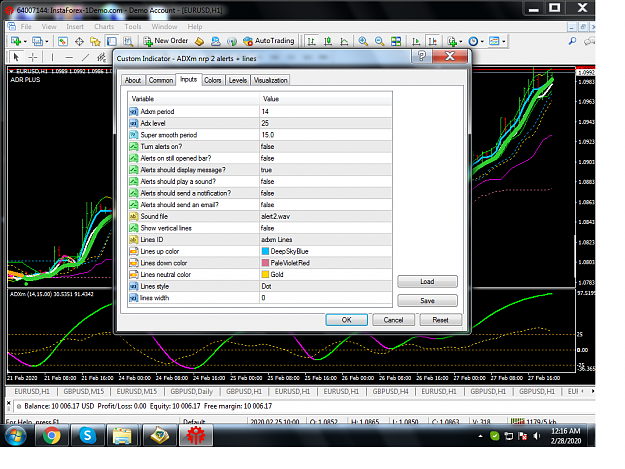The image size is (625, 469).
Task: Switch to the About tab
Action: point(133,80)
